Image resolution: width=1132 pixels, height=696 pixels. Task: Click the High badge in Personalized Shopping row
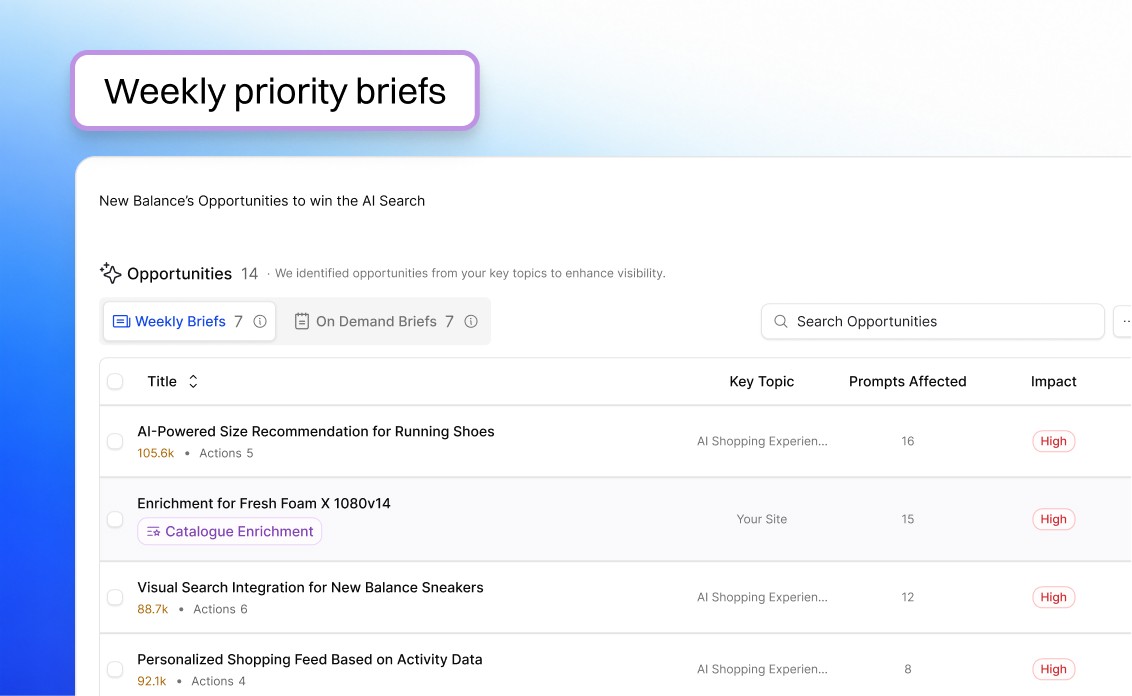[1053, 669]
